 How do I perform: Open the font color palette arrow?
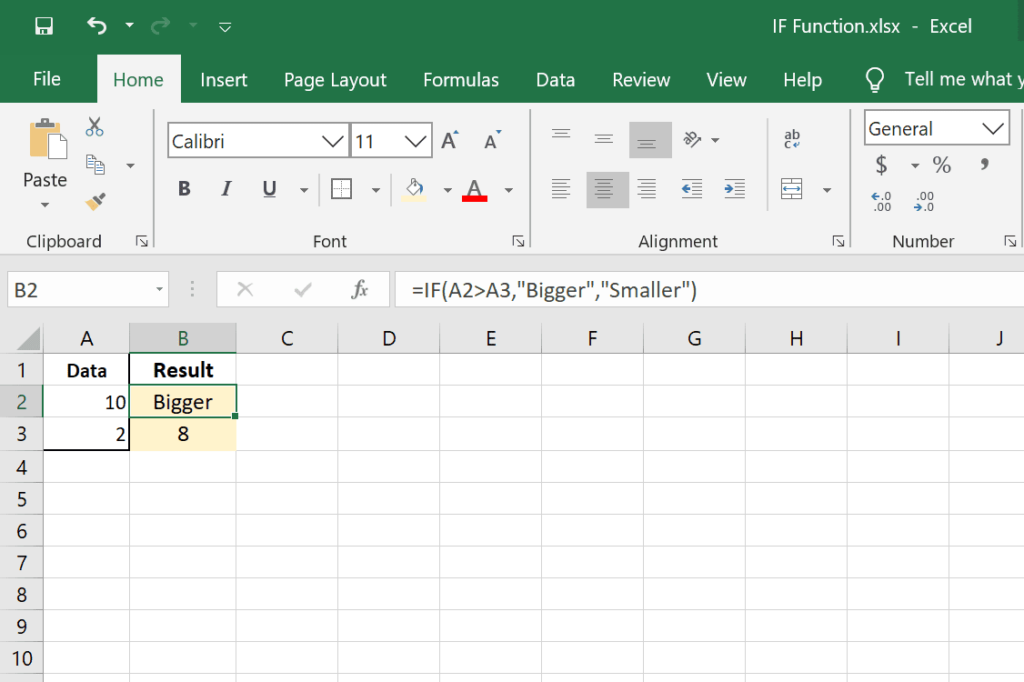click(509, 191)
